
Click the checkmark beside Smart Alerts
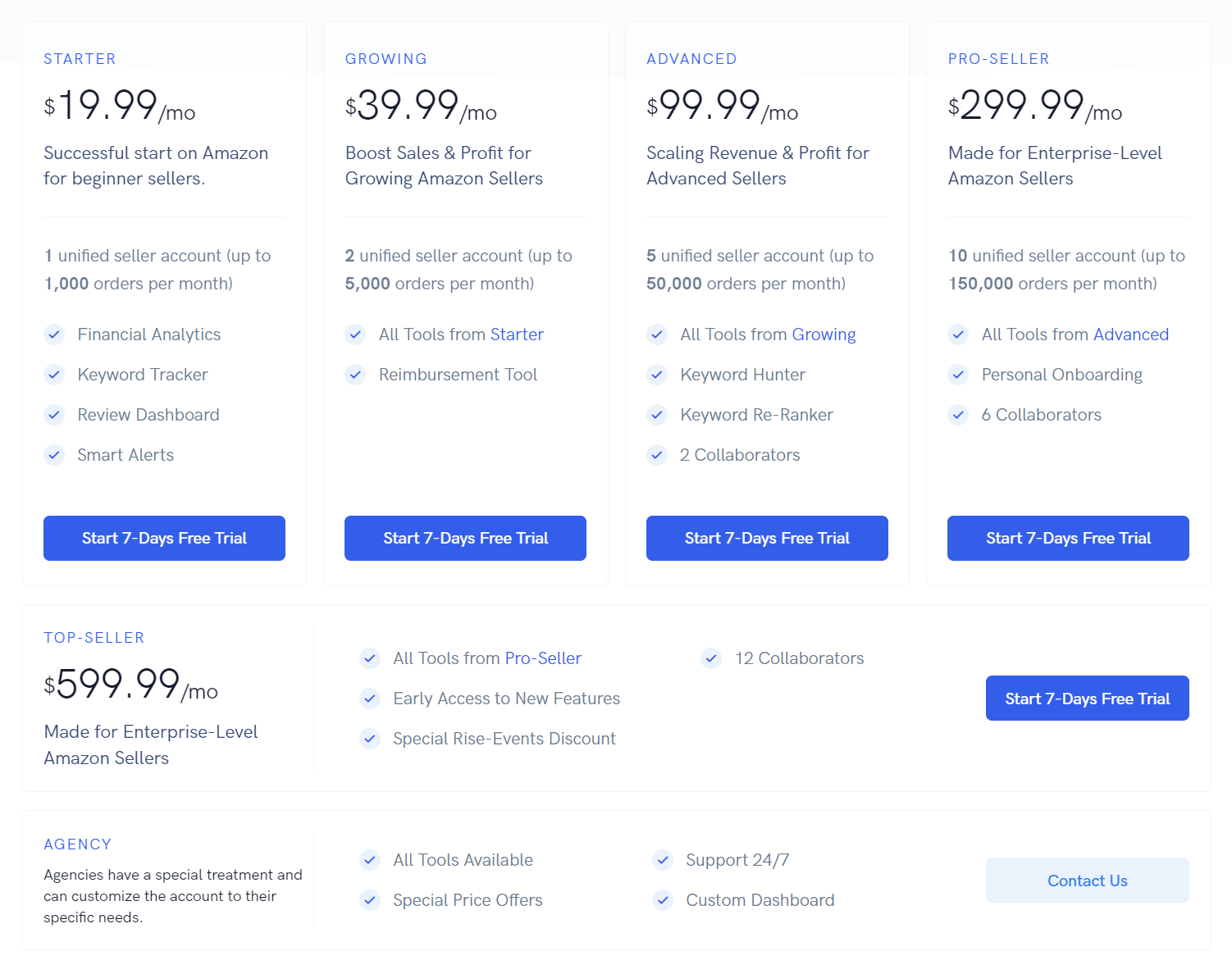click(54, 455)
